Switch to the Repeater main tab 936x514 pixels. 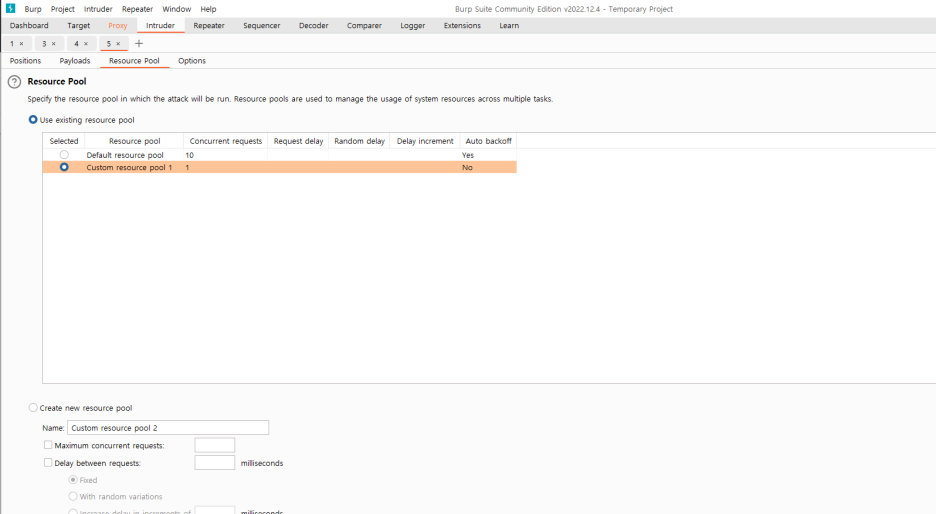click(209, 26)
